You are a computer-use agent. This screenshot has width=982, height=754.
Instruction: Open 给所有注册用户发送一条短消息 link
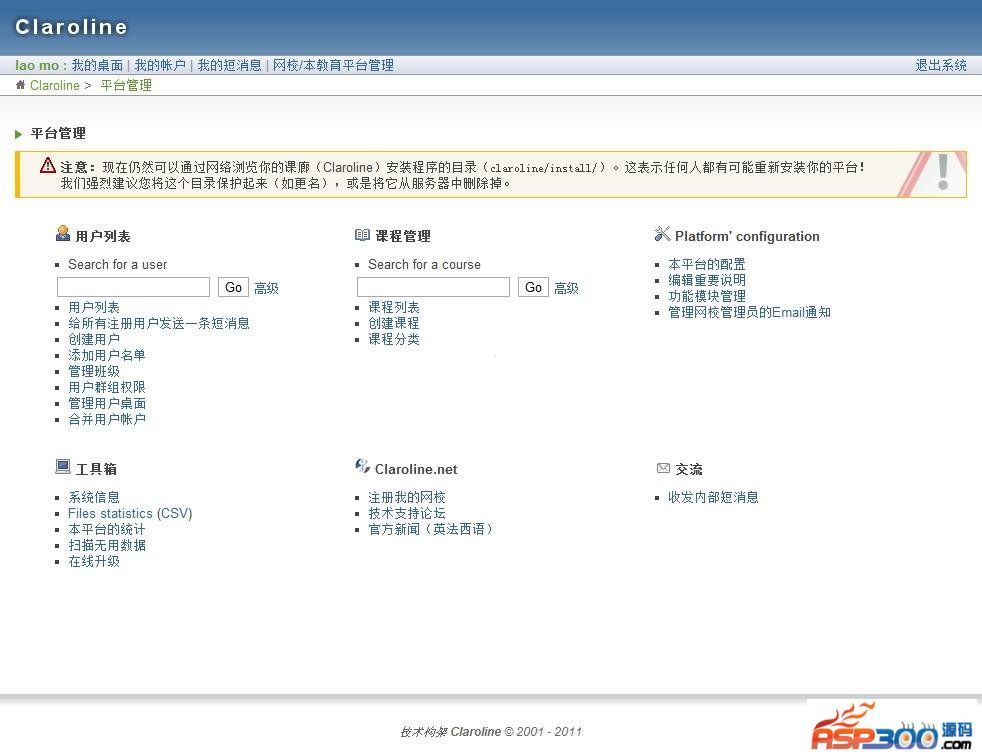(x=159, y=323)
